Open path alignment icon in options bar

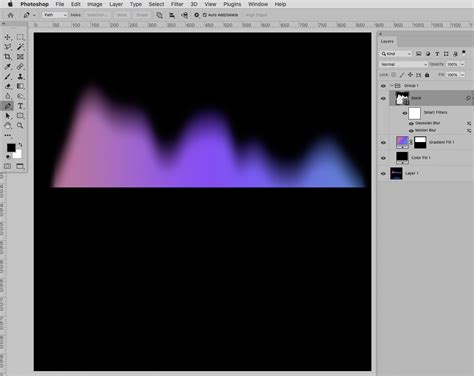tap(172, 15)
